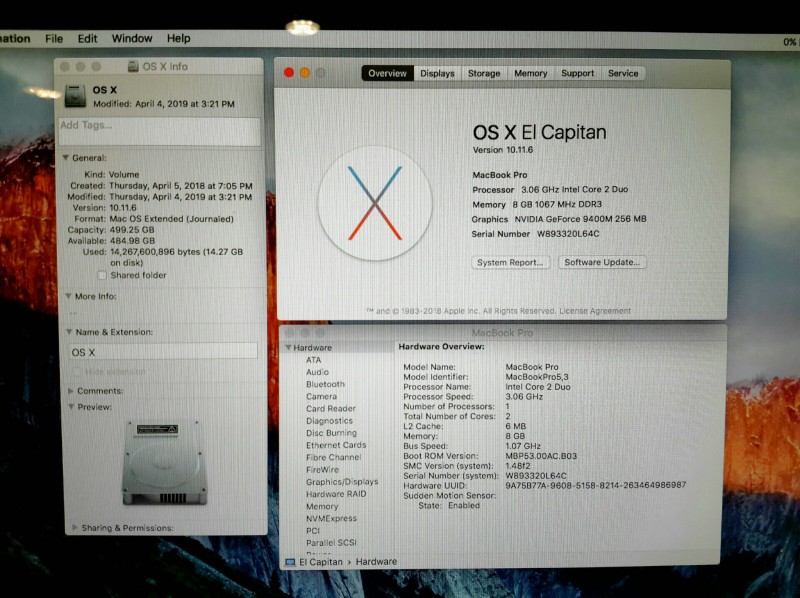
Task: Collapse the Preview section
Action: [x=71, y=407]
